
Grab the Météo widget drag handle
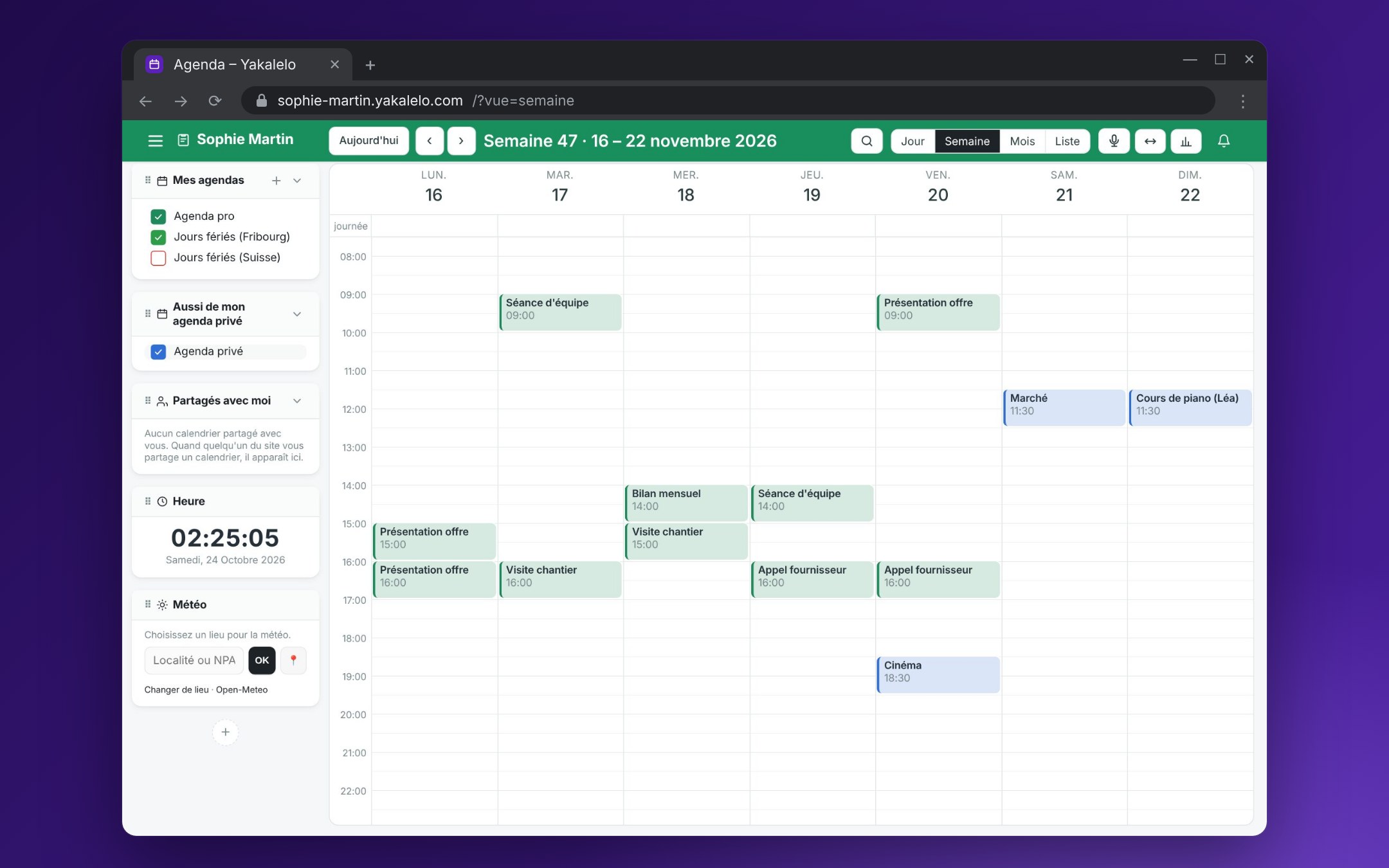(148, 604)
